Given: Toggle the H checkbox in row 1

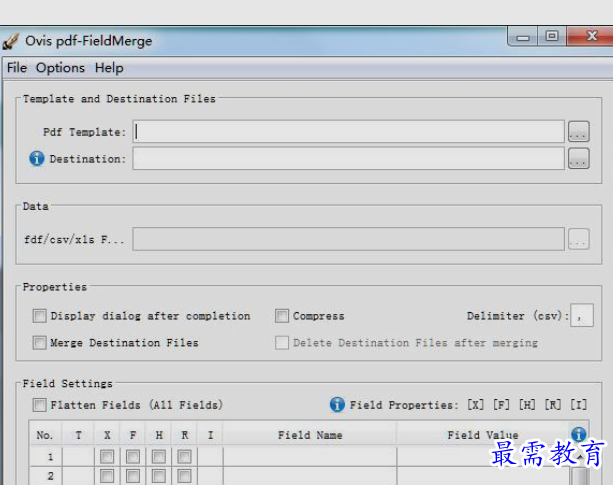Looking at the screenshot, I should pos(159,456).
